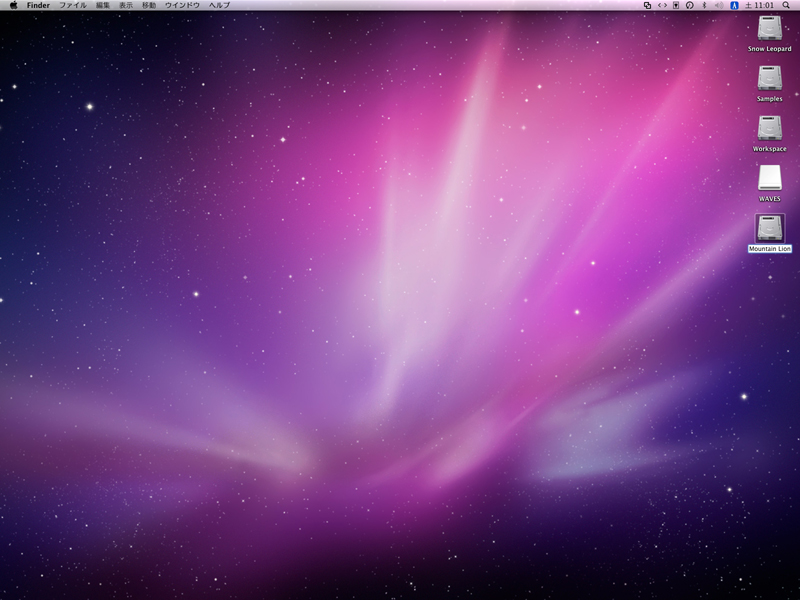This screenshot has width=800, height=600.
Task: Click the WAVES name label
Action: tap(769, 199)
